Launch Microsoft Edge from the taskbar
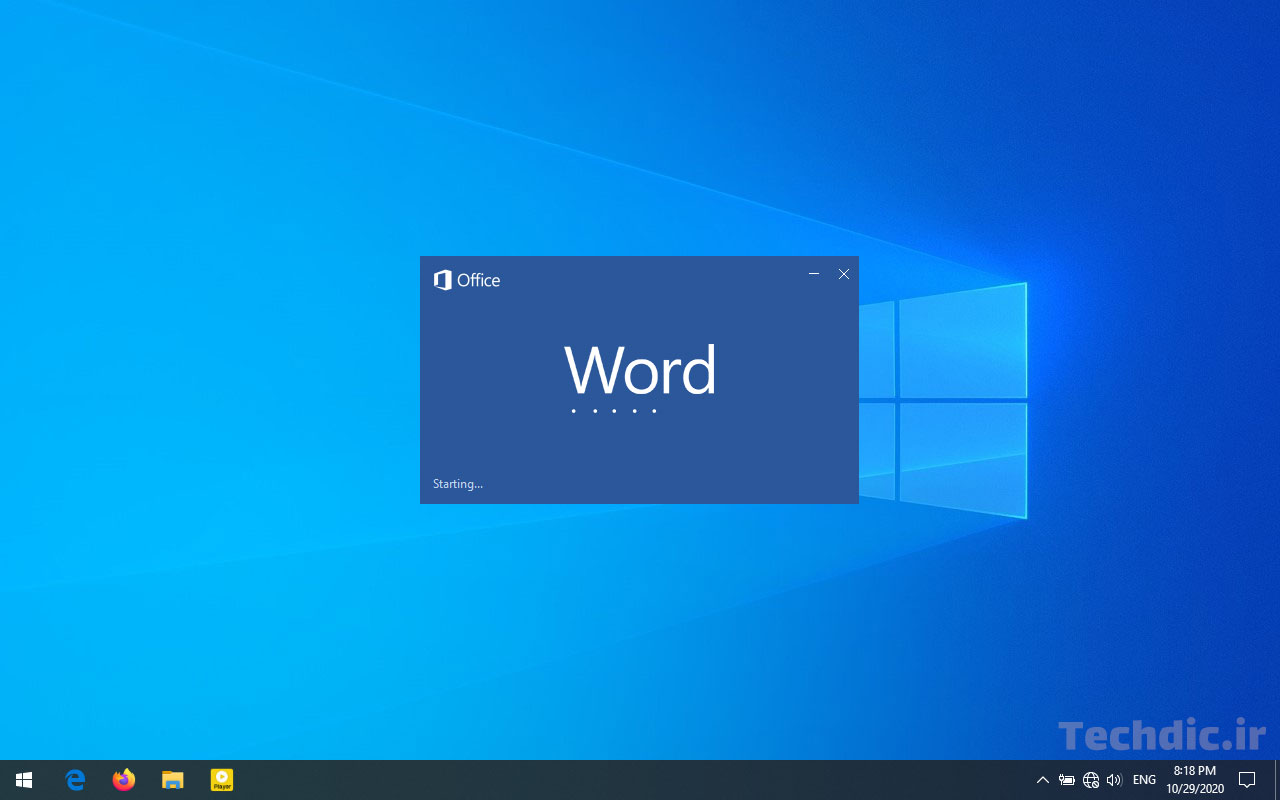Screen dimensions: 1280x800 (x=75, y=780)
